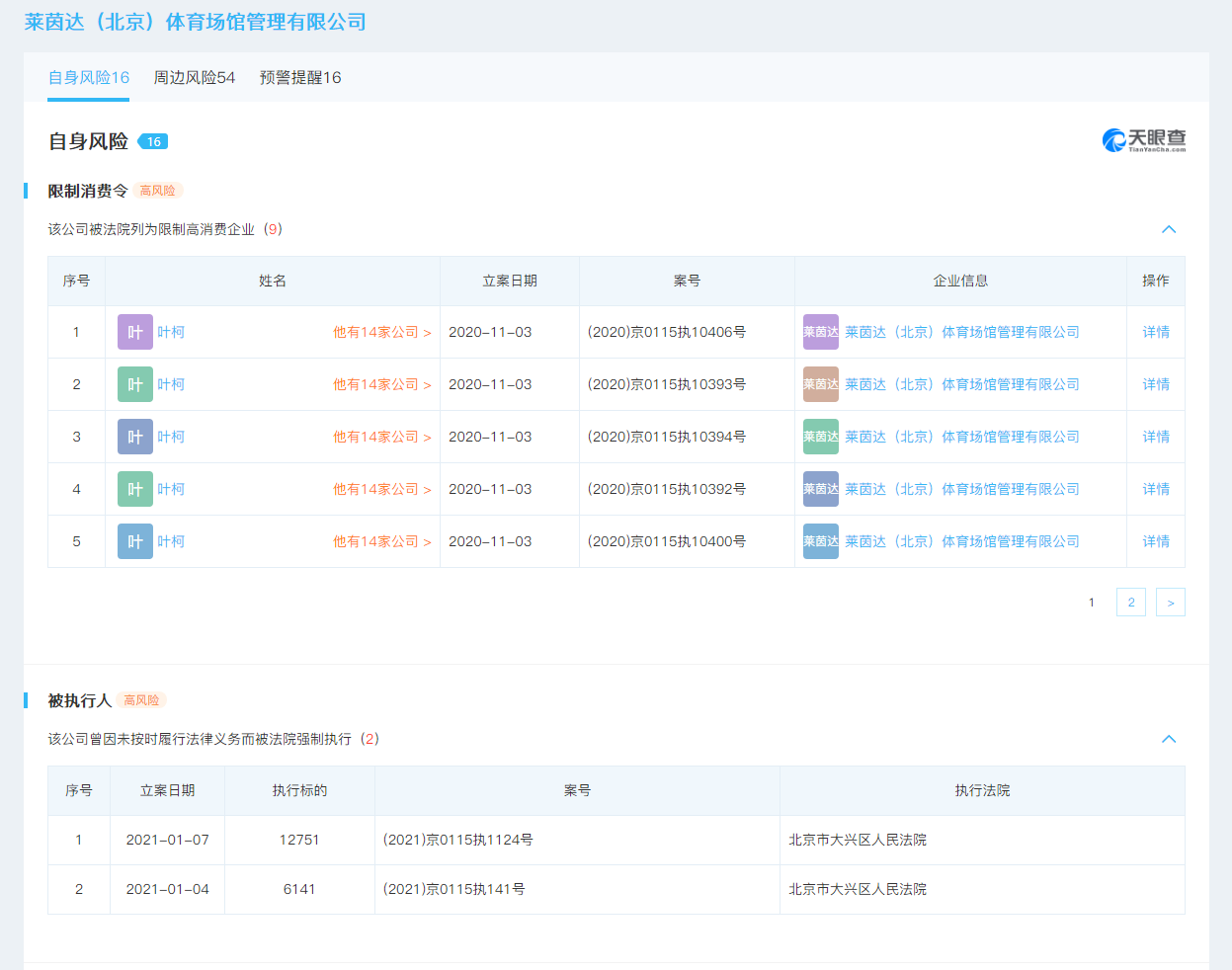
Task: Click the purple 叶 avatar in row 1
Action: (x=134, y=332)
